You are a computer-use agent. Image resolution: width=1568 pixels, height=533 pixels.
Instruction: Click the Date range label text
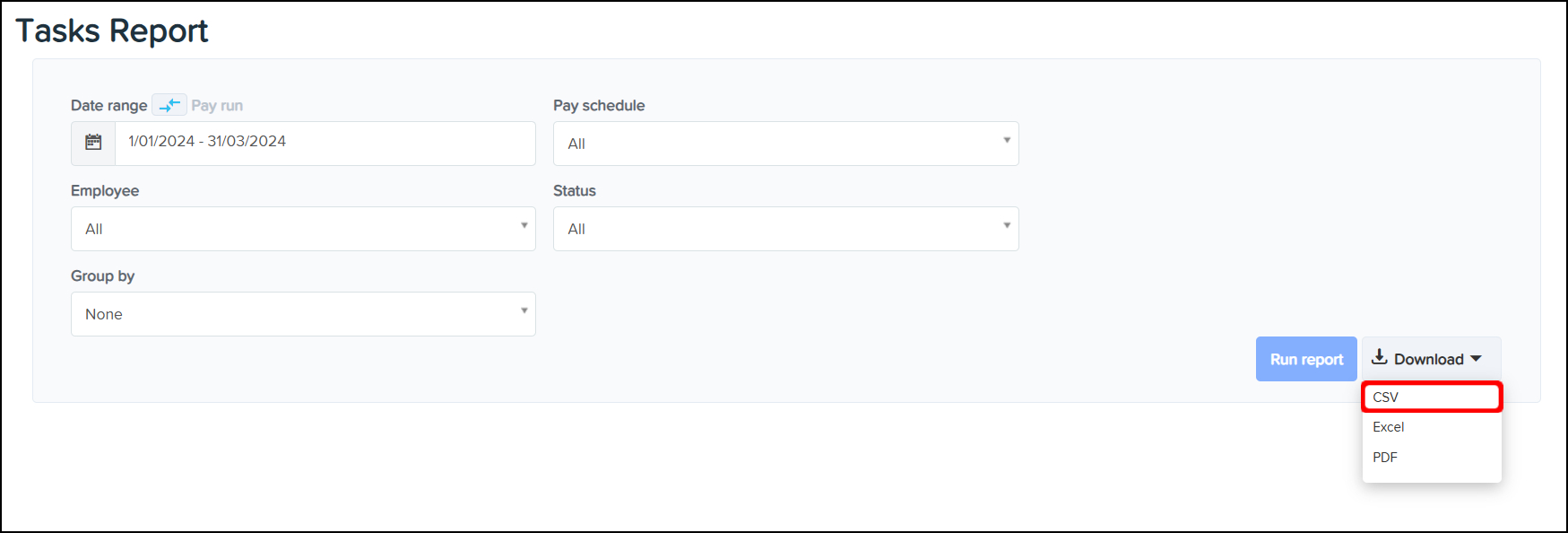point(108,105)
